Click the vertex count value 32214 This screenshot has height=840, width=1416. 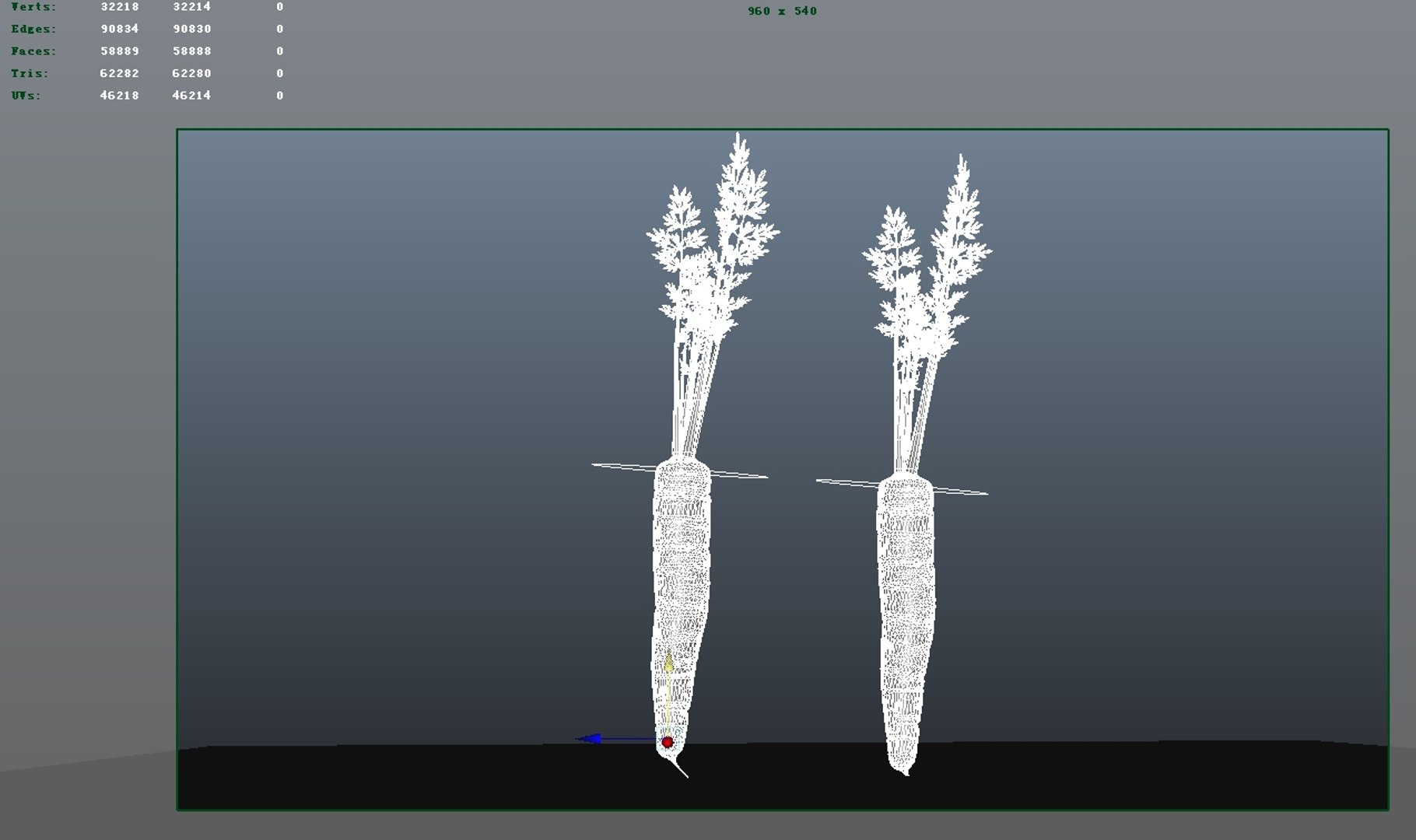[x=191, y=6]
